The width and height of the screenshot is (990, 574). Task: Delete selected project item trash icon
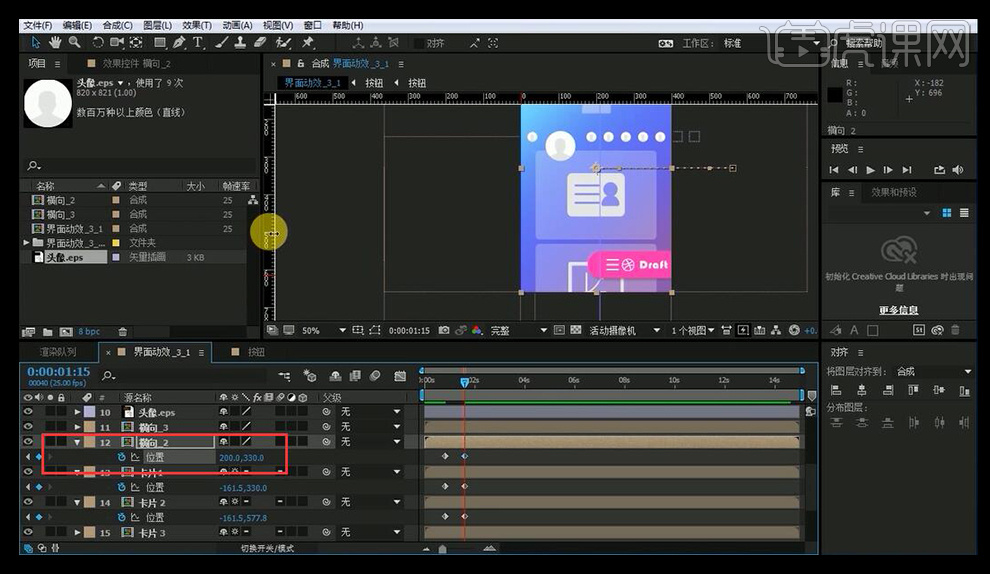[122, 332]
